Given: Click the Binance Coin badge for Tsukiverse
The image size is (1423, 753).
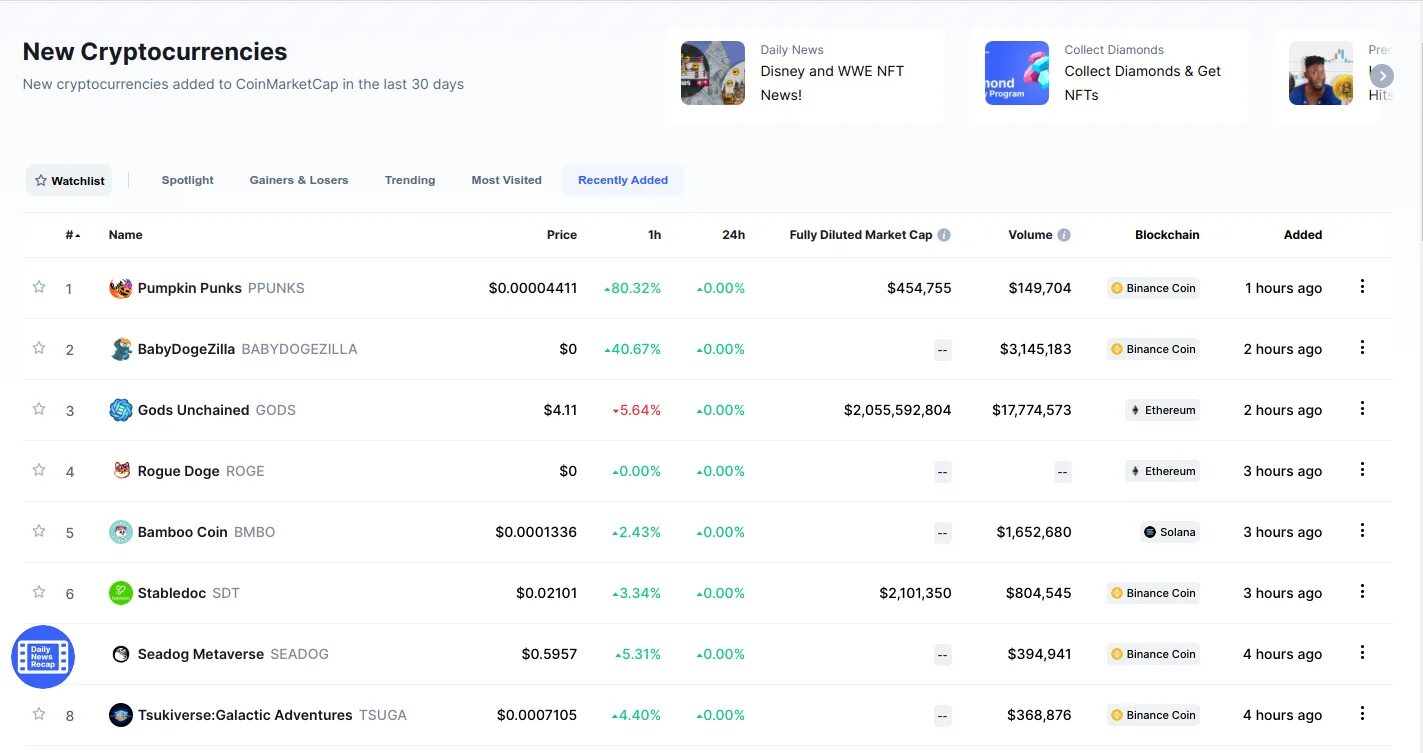Looking at the screenshot, I should (1153, 715).
